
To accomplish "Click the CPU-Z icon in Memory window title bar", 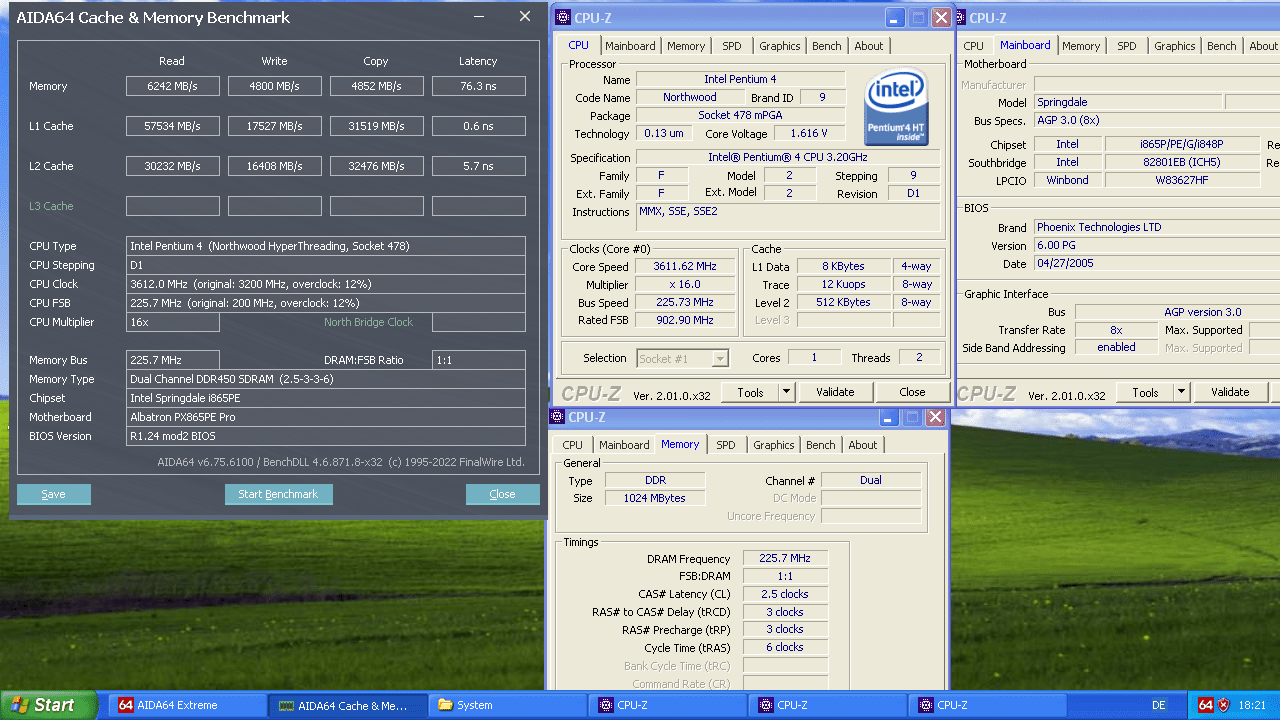I will click(558, 417).
